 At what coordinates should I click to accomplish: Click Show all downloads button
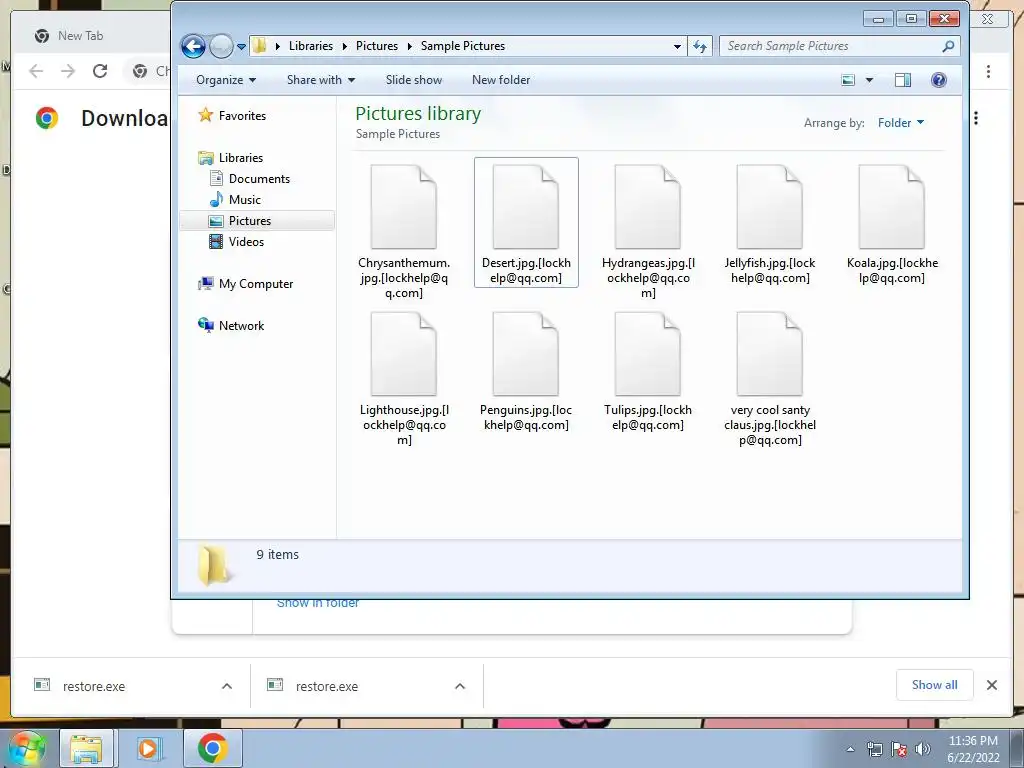935,685
